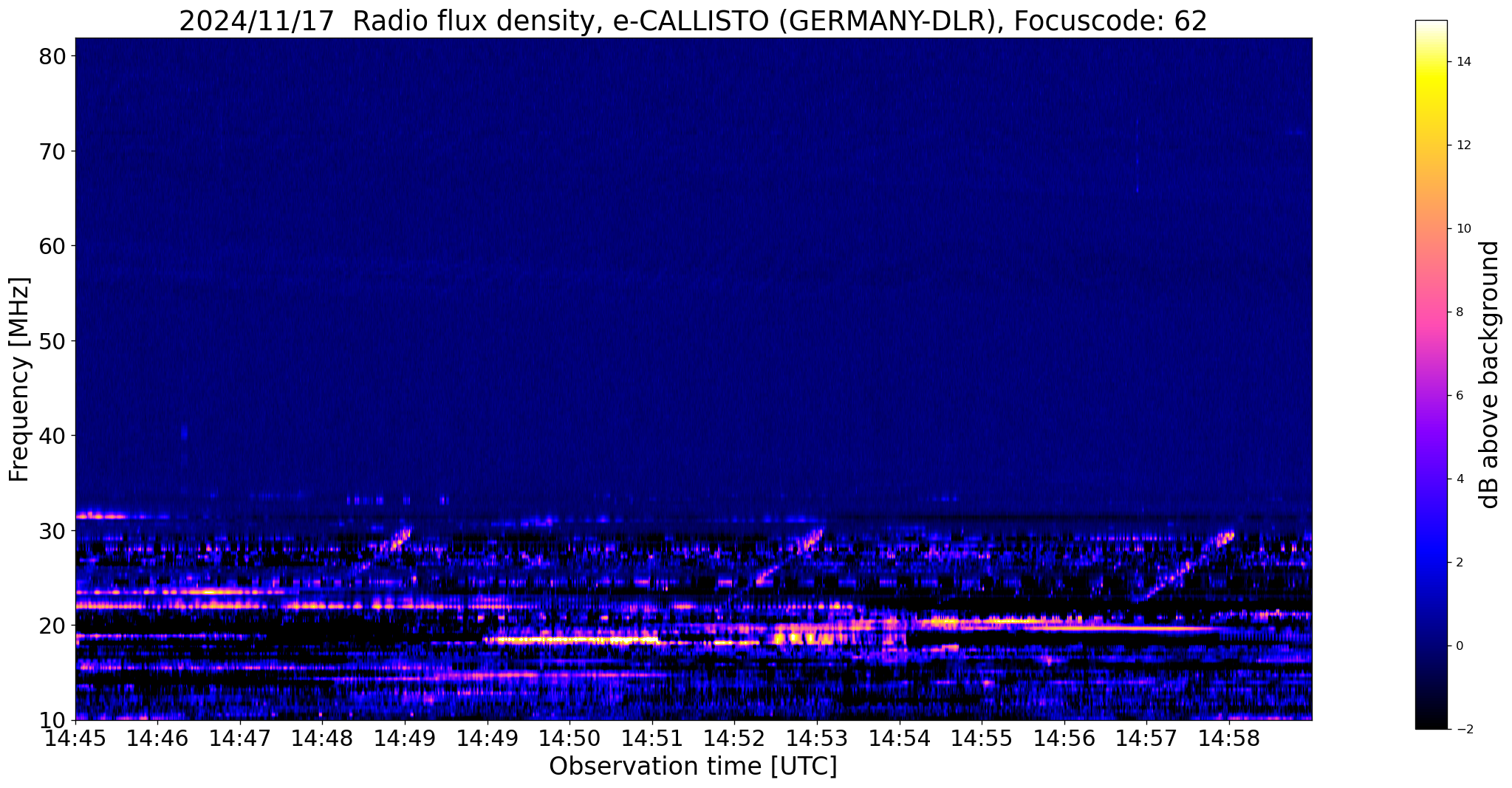Select the 14:47 time tick label

(240, 739)
